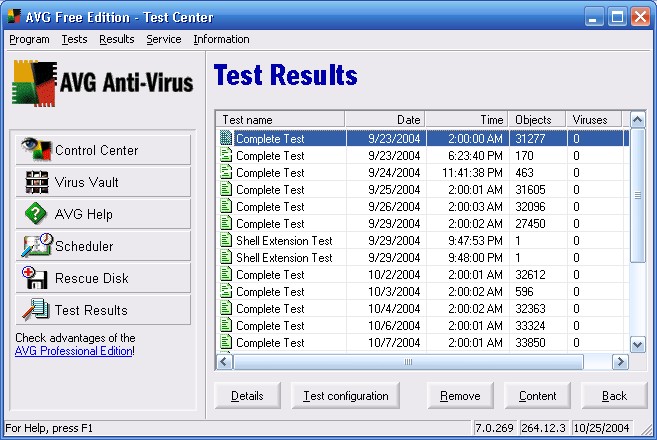Screen dimensions: 657x440
Task: Click the objects value 27450
Action: tap(530, 224)
